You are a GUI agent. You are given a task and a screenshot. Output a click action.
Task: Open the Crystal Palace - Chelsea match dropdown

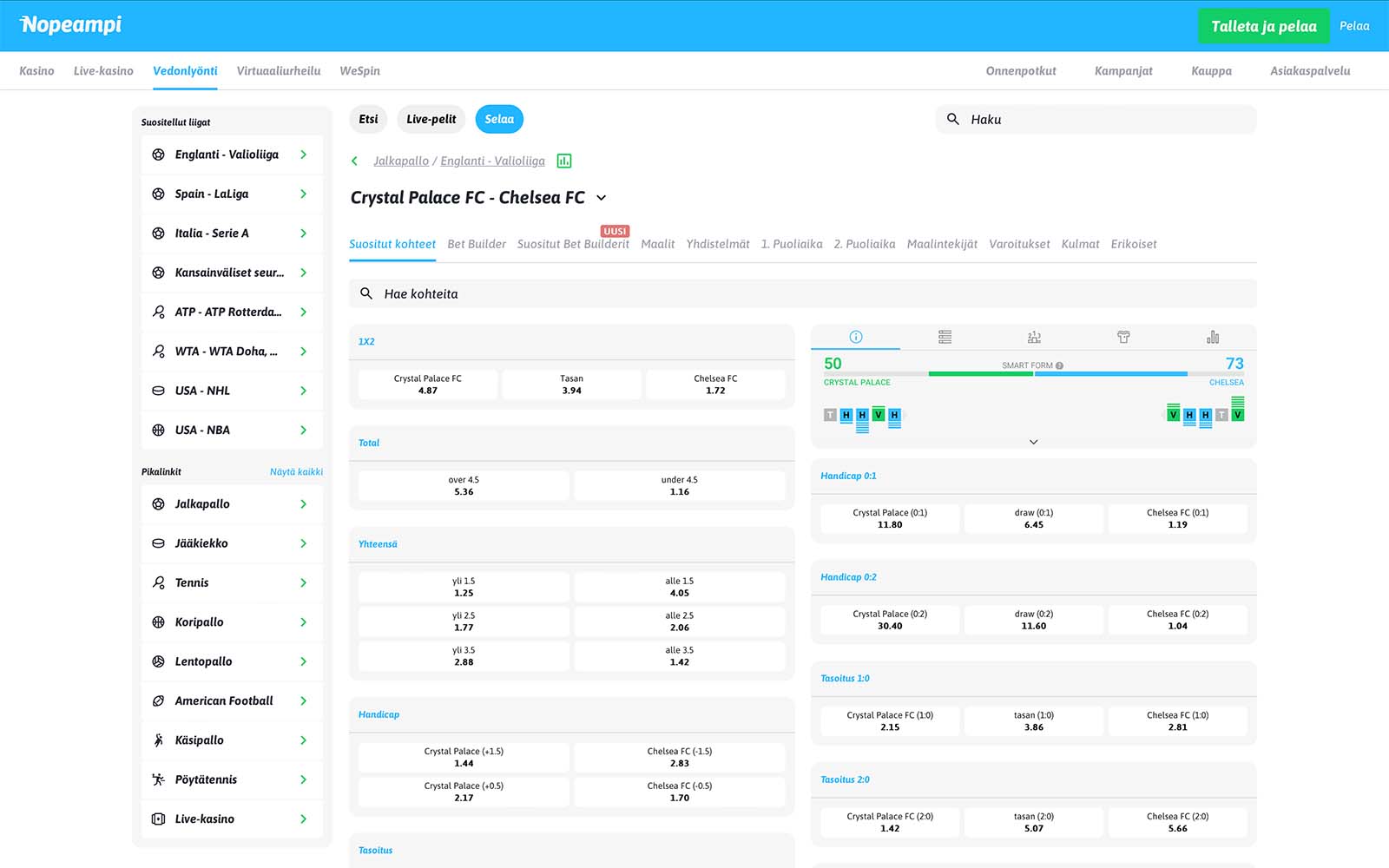point(601,198)
